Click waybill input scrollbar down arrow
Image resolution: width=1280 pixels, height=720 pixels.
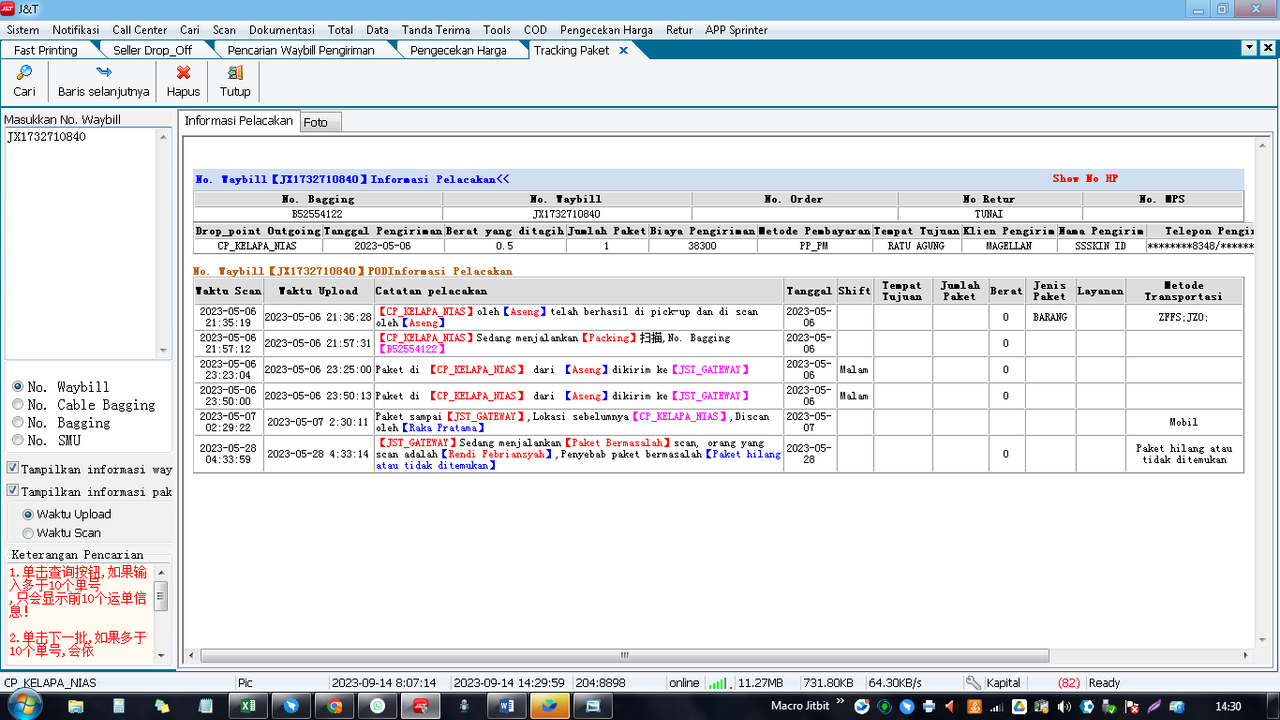(164, 351)
